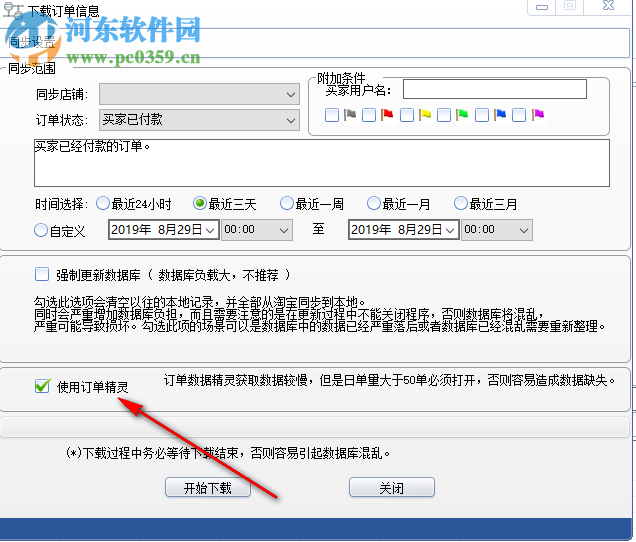636x542 pixels.
Task: Open the 订单状态 dropdown showing 买家已付款
Action: (200, 120)
